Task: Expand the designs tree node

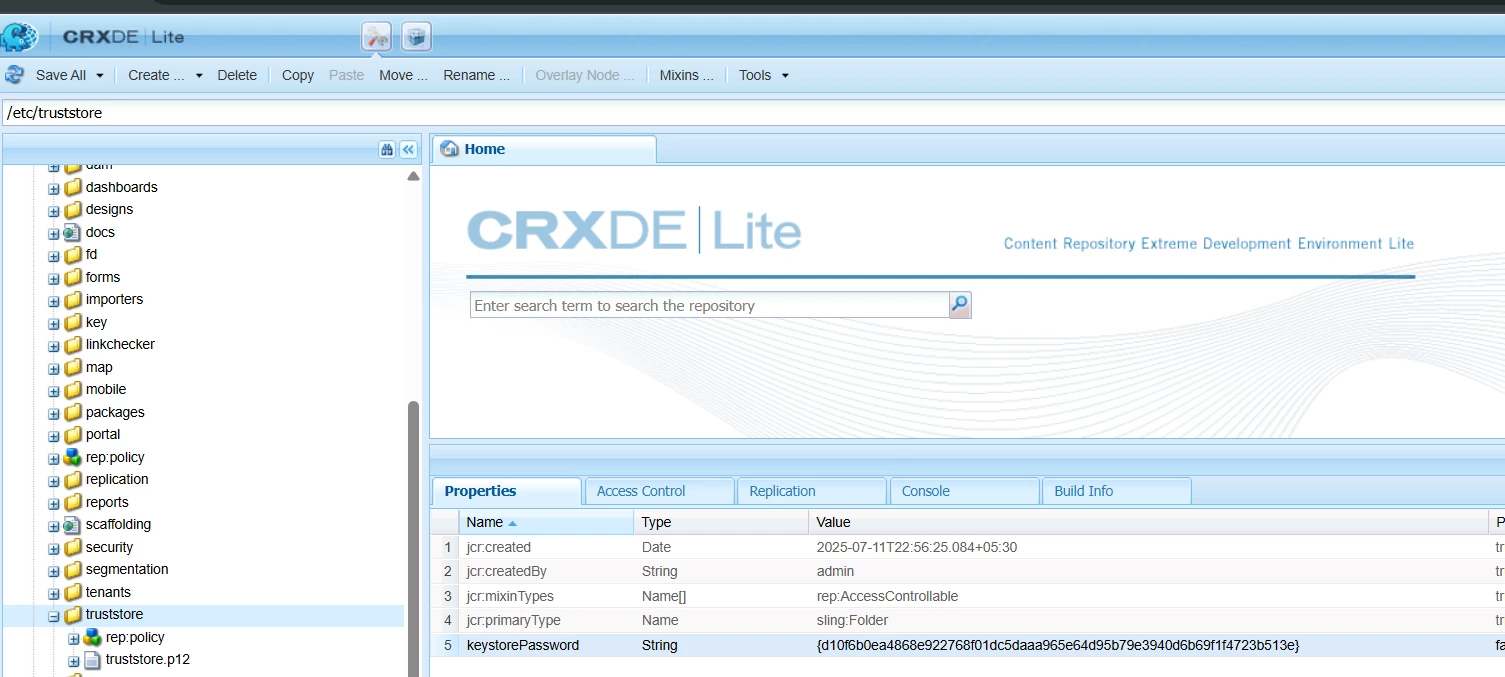Action: [54, 210]
